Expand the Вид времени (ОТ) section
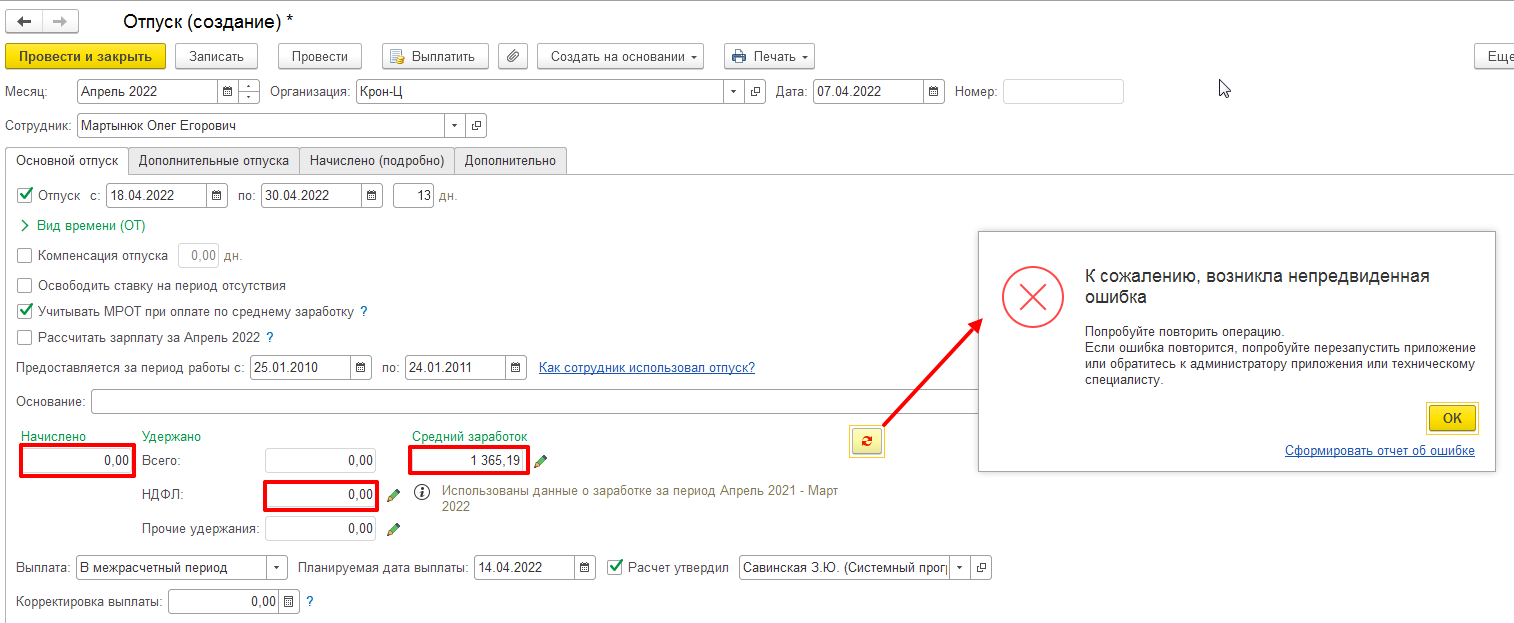The height and width of the screenshot is (623, 1514). (x=25, y=226)
